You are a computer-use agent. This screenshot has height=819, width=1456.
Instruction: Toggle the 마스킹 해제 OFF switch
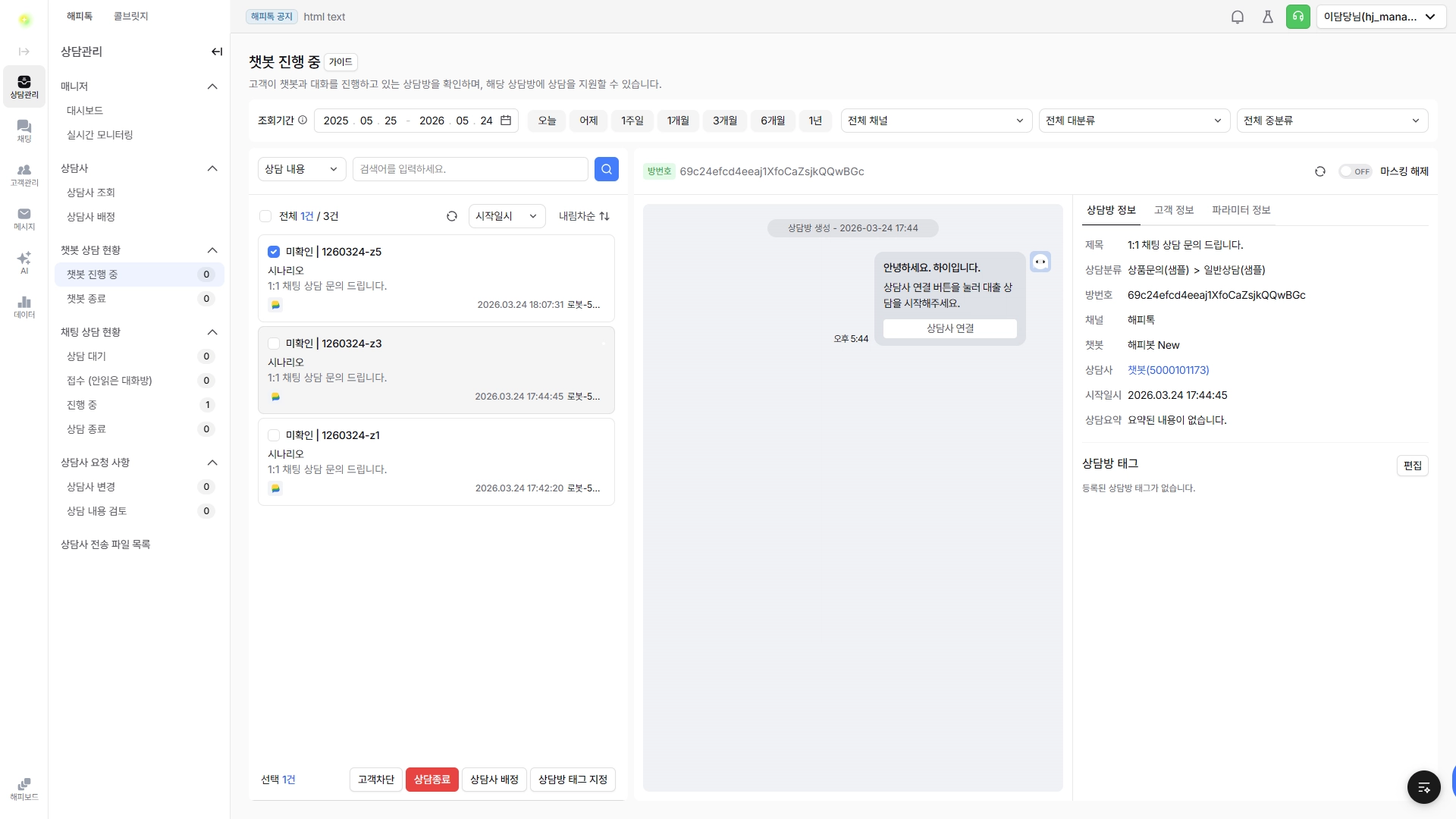1355,171
